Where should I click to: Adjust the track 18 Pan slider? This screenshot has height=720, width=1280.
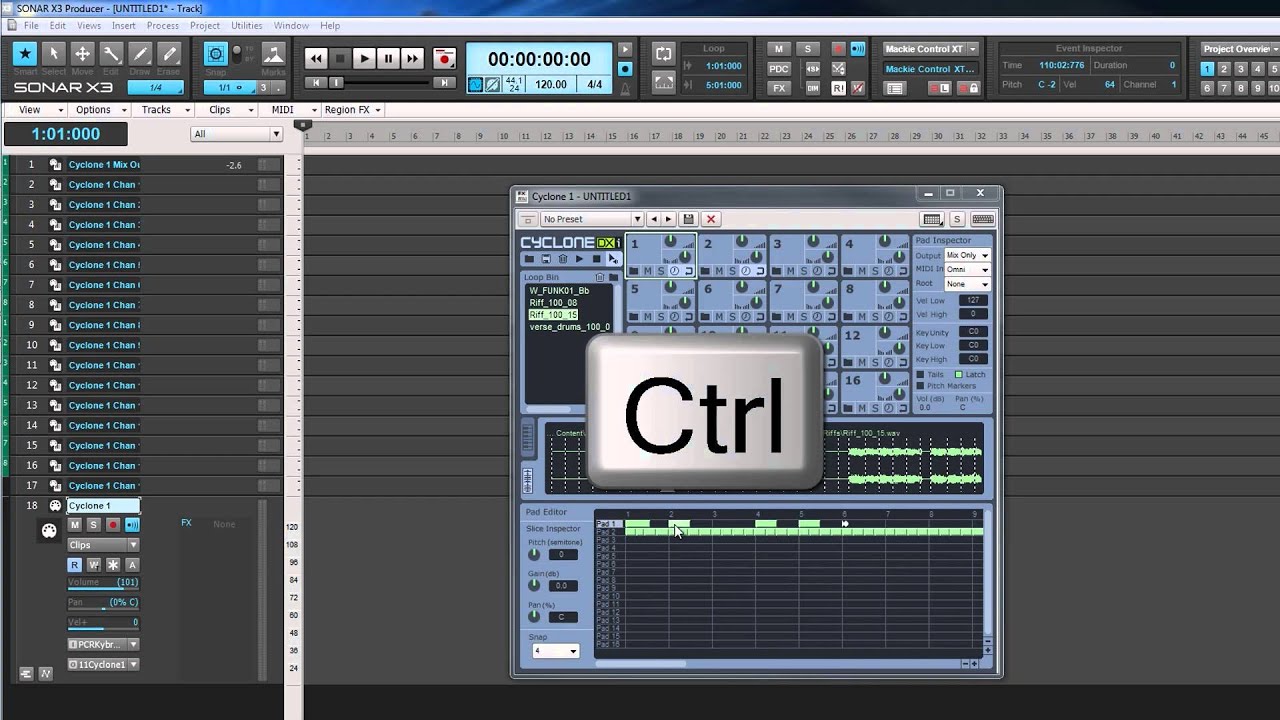pyautogui.click(x=103, y=603)
